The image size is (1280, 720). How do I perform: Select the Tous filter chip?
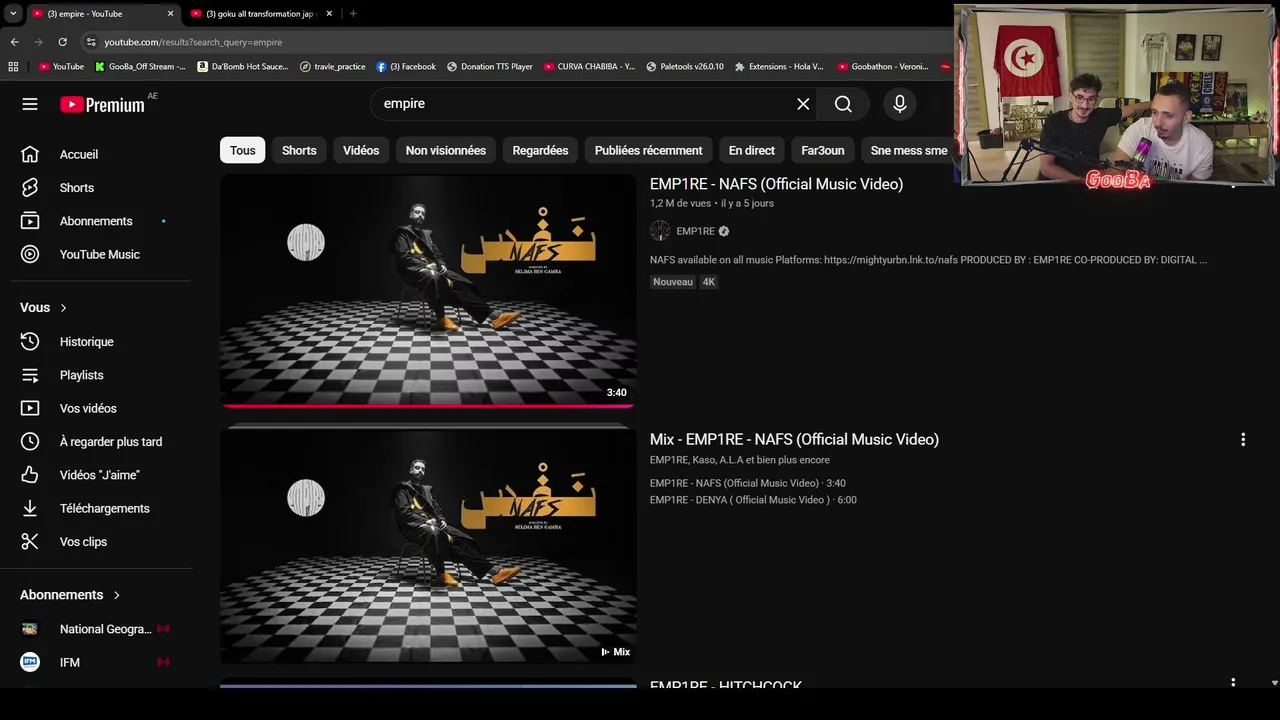pos(243,151)
